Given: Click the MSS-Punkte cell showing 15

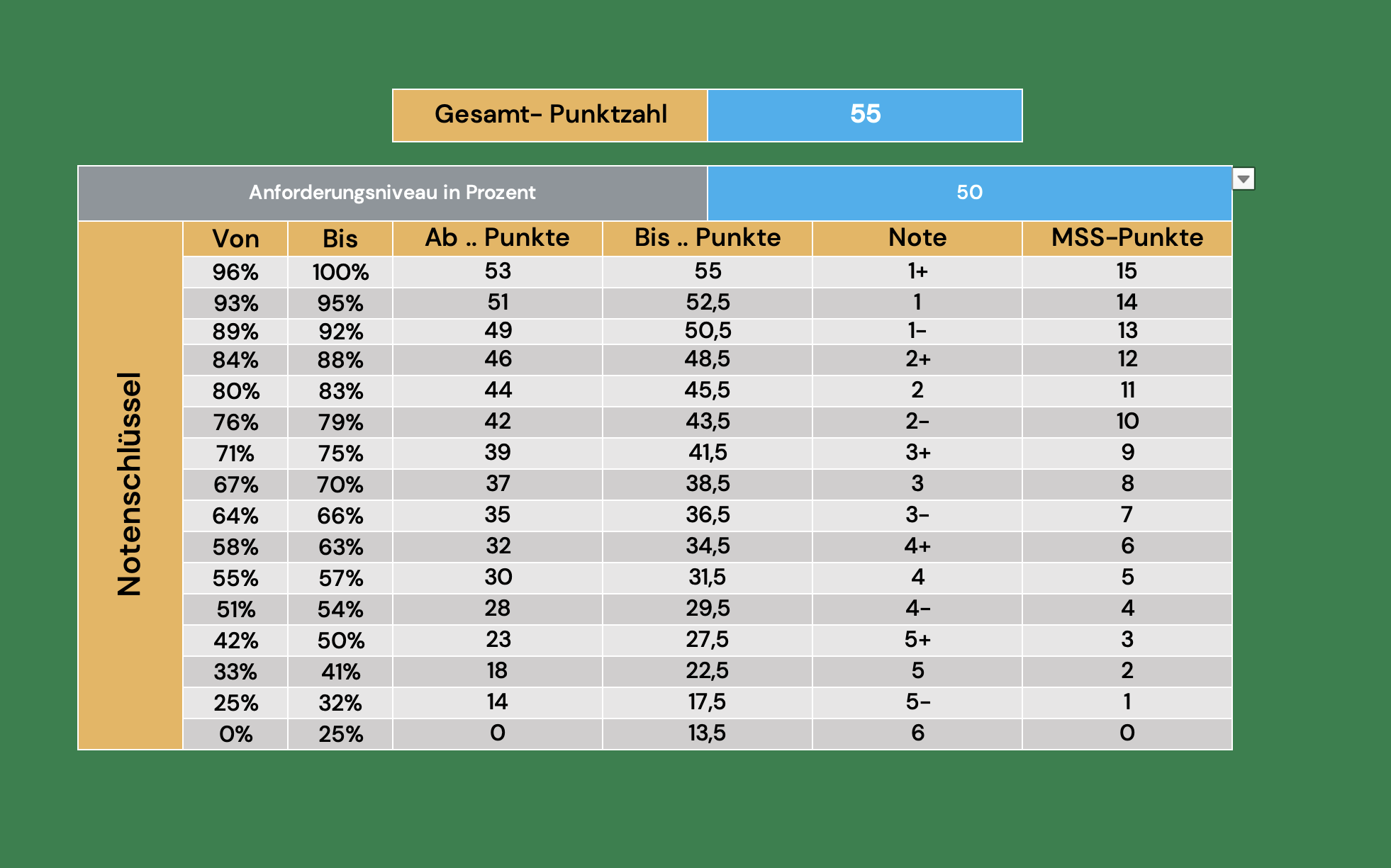Looking at the screenshot, I should pos(1127,271).
